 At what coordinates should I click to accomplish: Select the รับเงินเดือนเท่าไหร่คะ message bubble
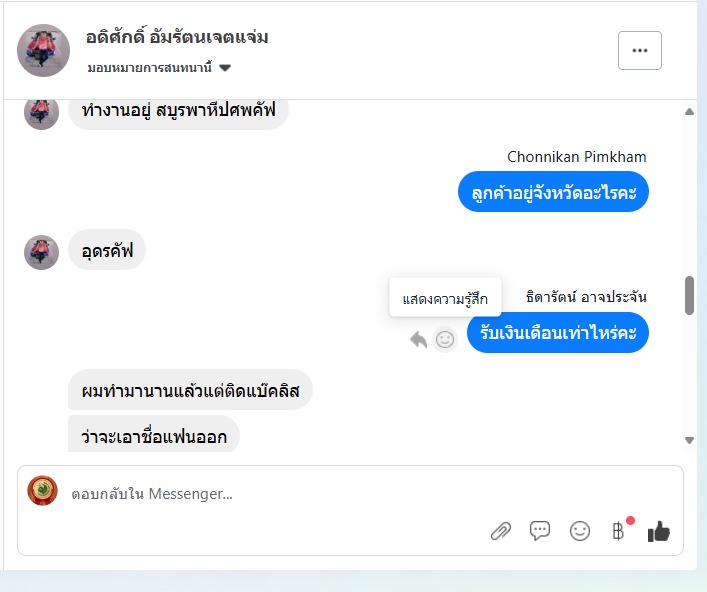557,333
